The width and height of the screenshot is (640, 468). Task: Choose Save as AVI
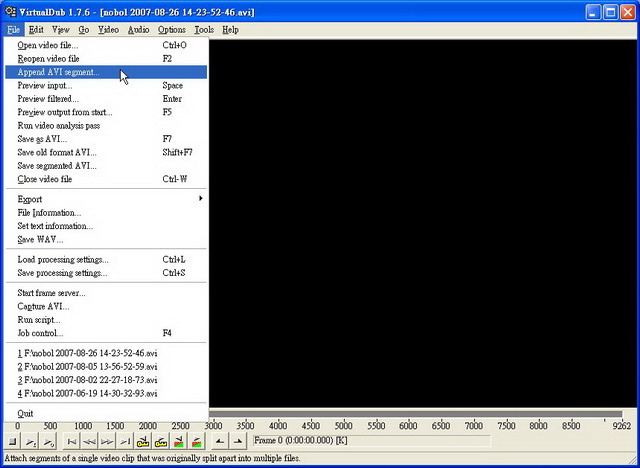point(106,139)
